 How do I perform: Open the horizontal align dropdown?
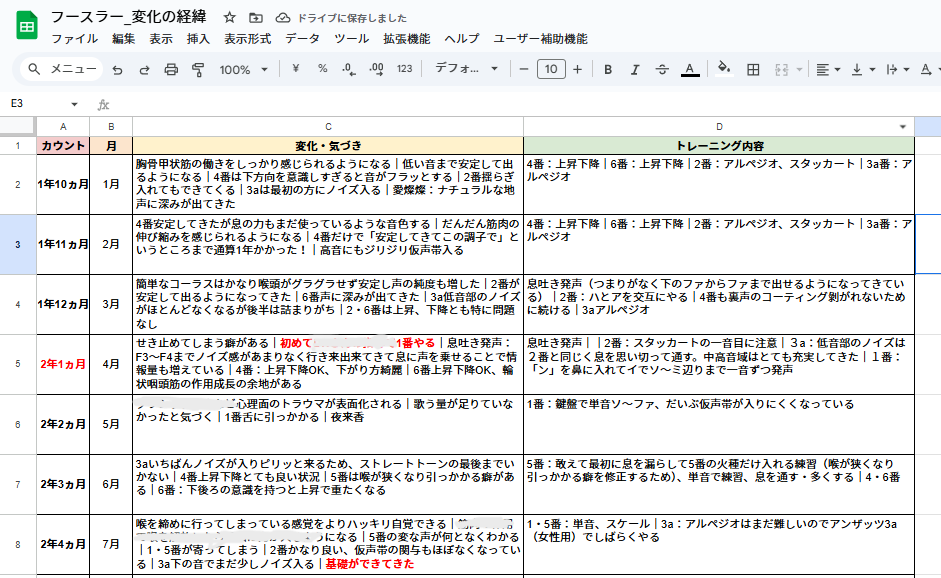coord(826,69)
